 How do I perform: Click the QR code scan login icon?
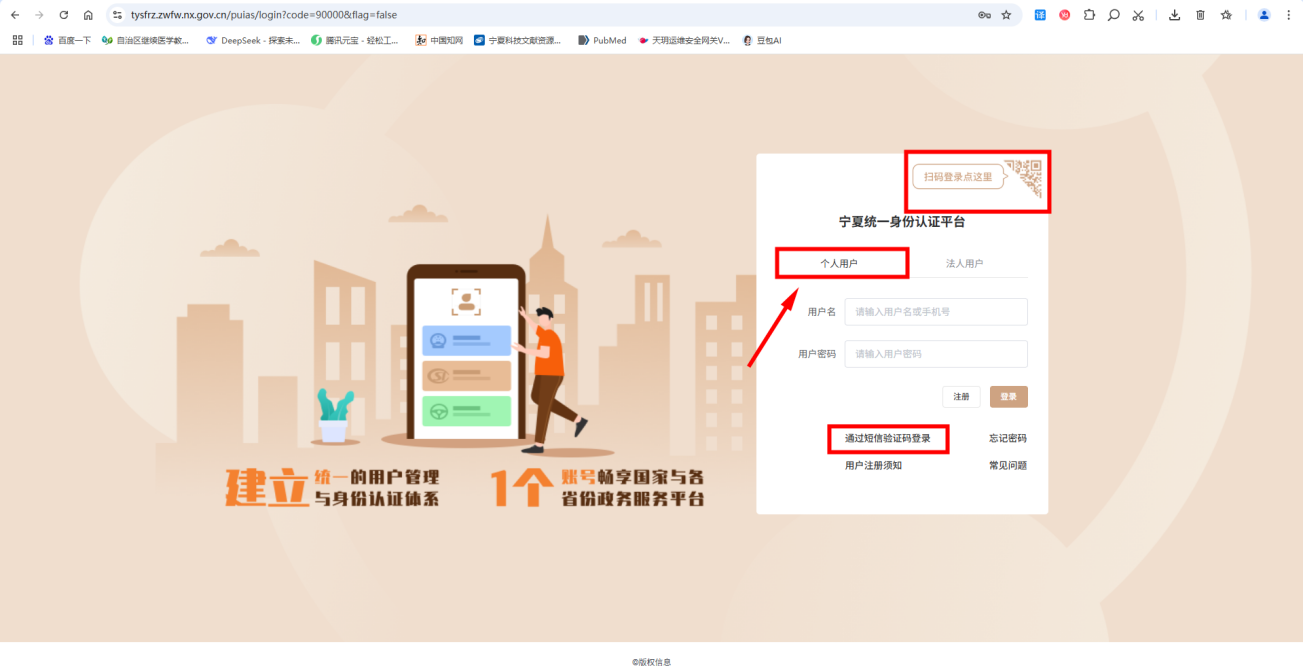click(1025, 177)
